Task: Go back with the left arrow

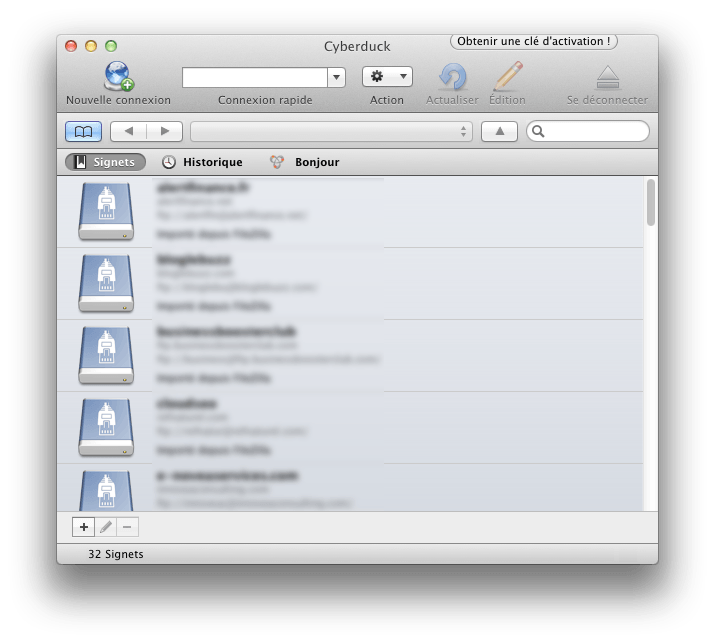Action: click(129, 131)
